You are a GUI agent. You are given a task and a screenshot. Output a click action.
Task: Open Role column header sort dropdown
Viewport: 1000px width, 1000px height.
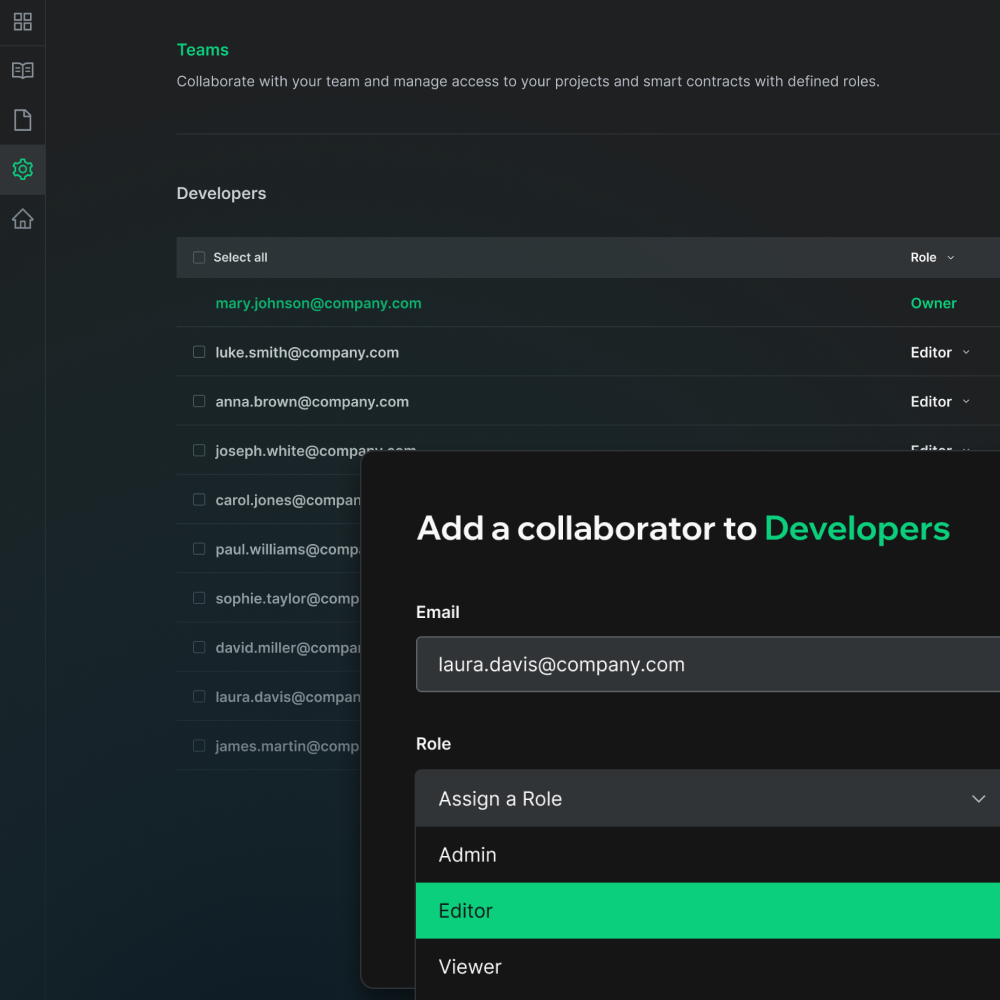(x=932, y=258)
